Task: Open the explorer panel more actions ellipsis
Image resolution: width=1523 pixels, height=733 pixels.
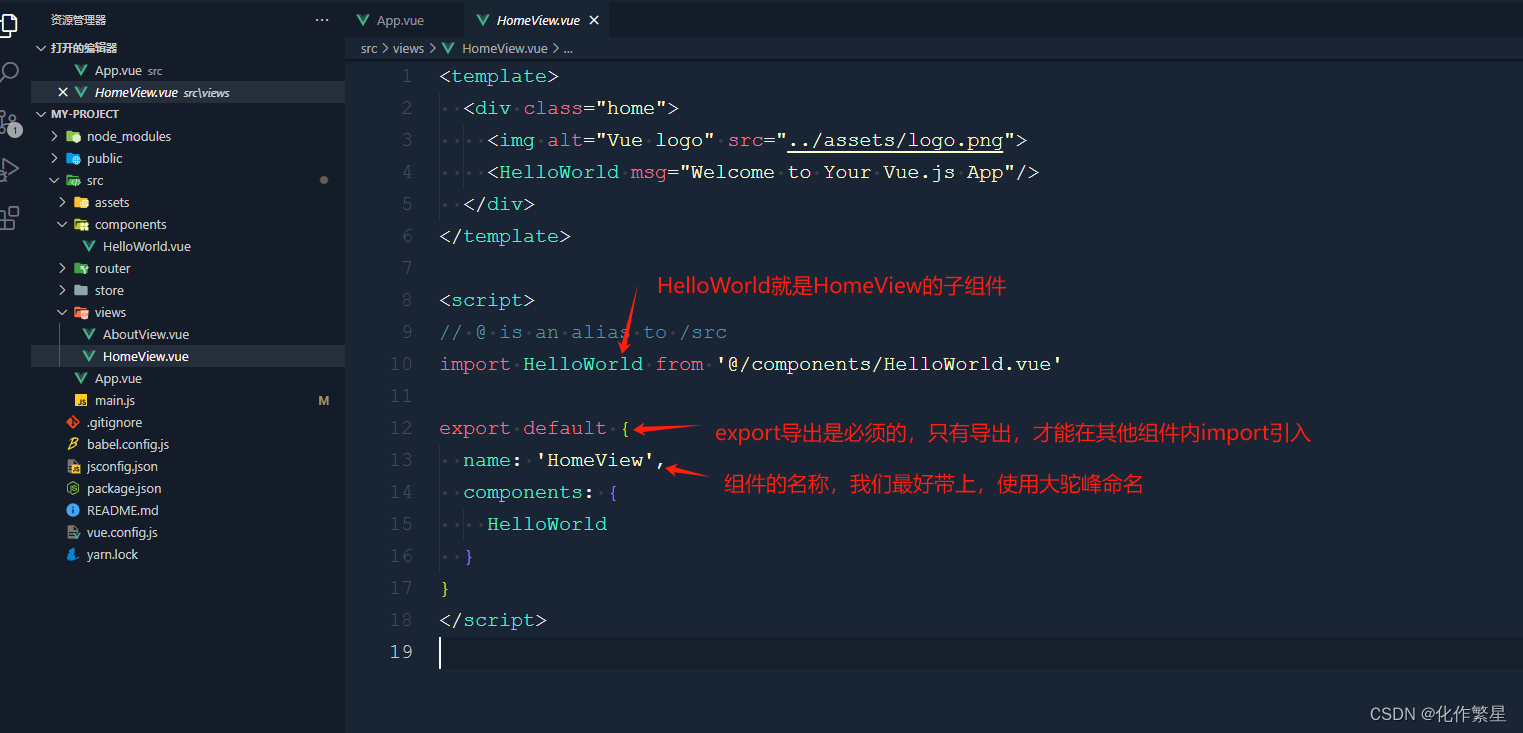Action: click(322, 20)
